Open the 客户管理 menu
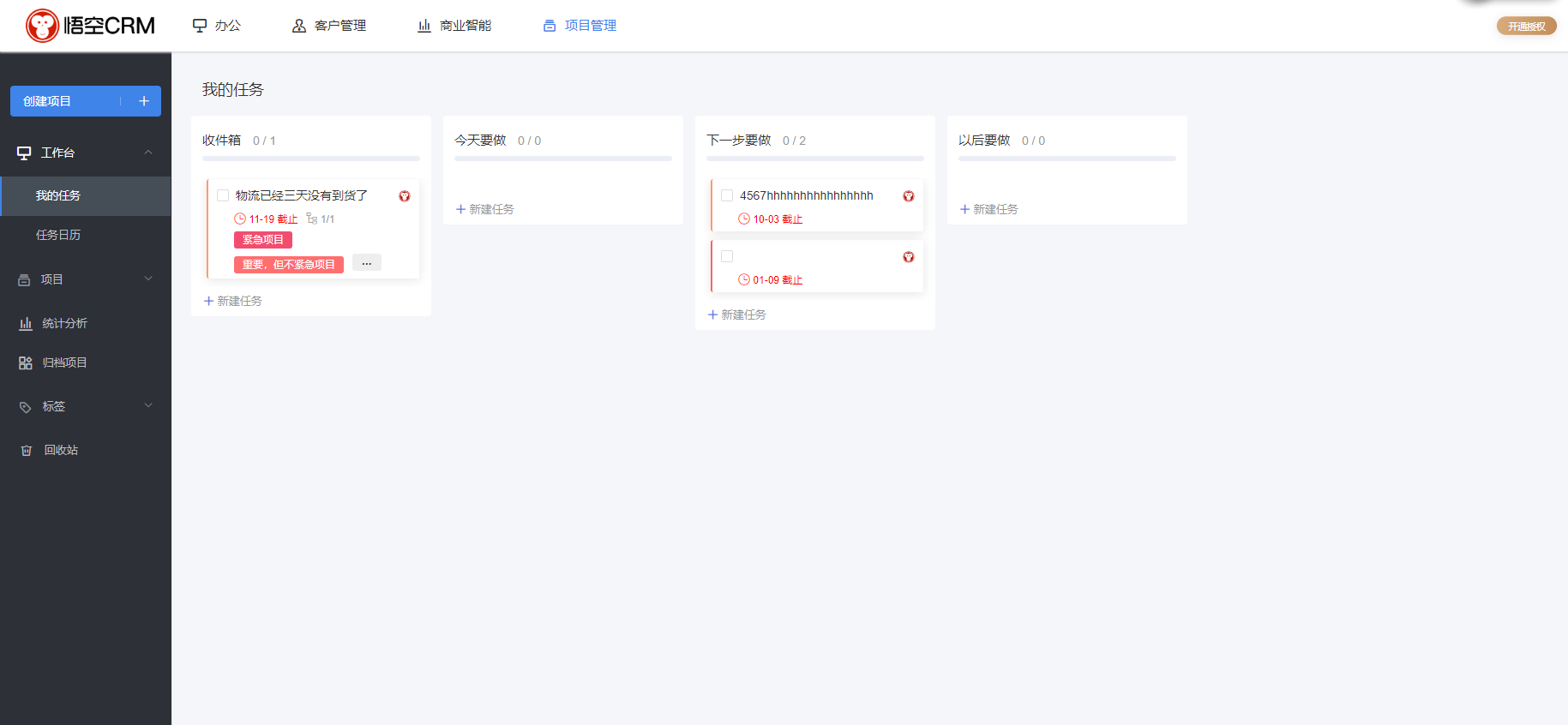The width and height of the screenshot is (1568, 725). click(329, 26)
